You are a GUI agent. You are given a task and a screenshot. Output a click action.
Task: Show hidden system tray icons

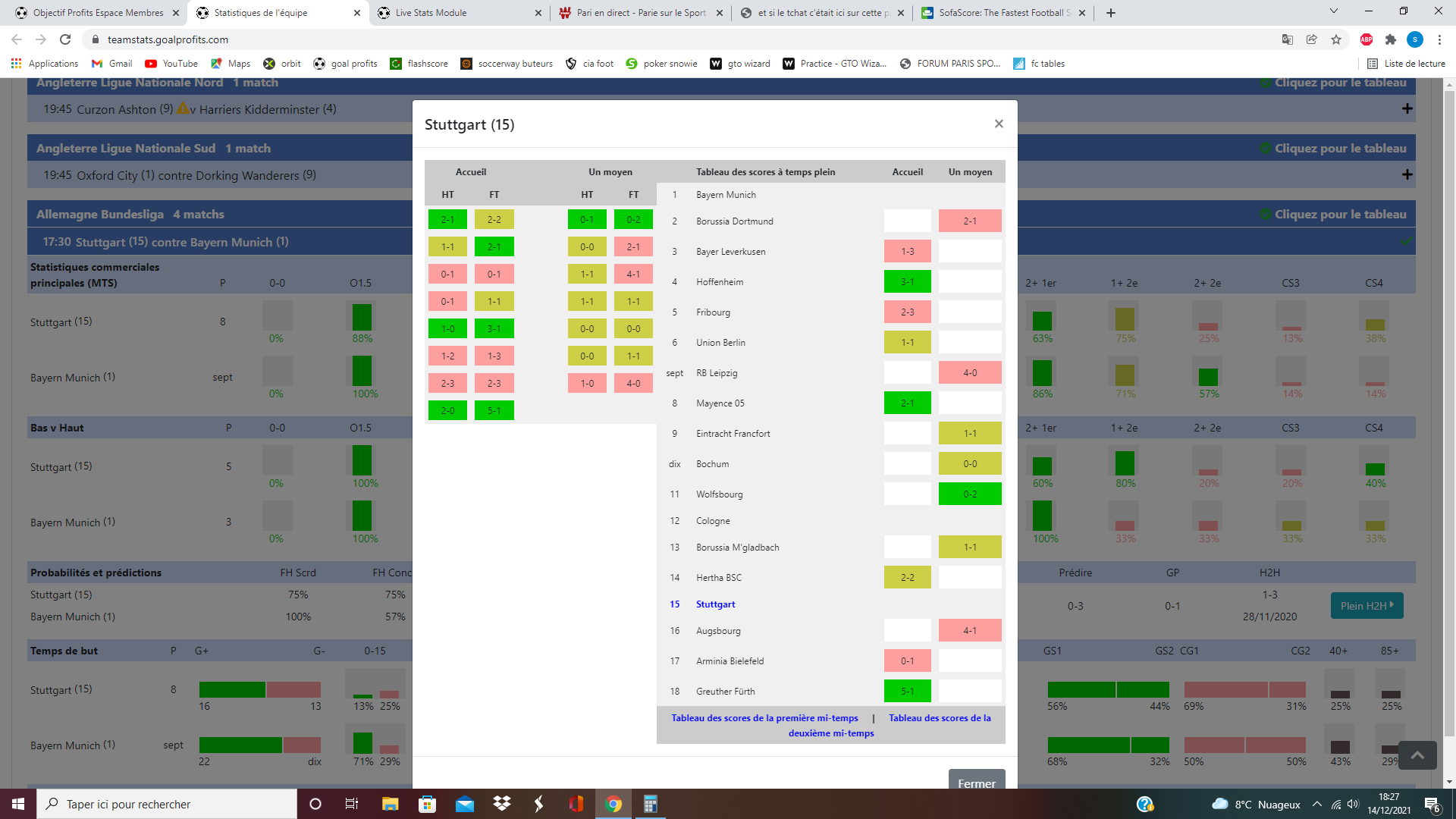(x=1317, y=804)
